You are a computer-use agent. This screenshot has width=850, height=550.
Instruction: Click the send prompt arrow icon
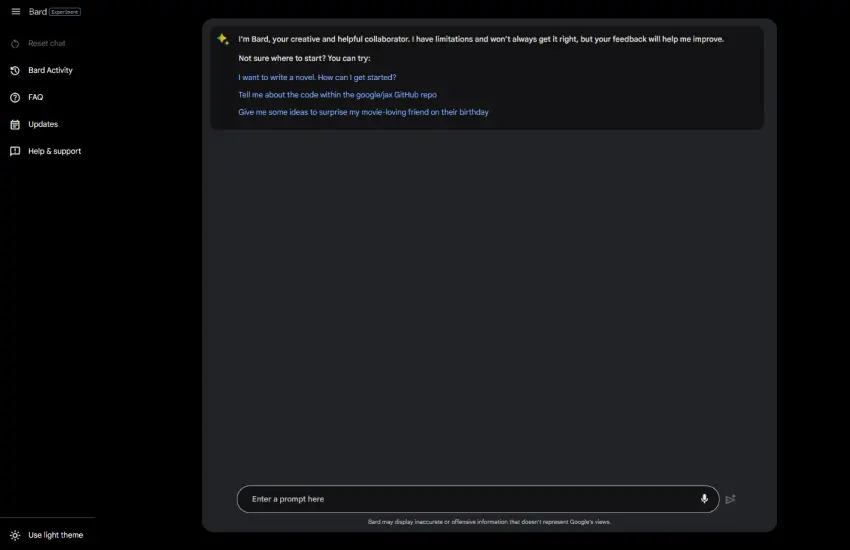(731, 499)
